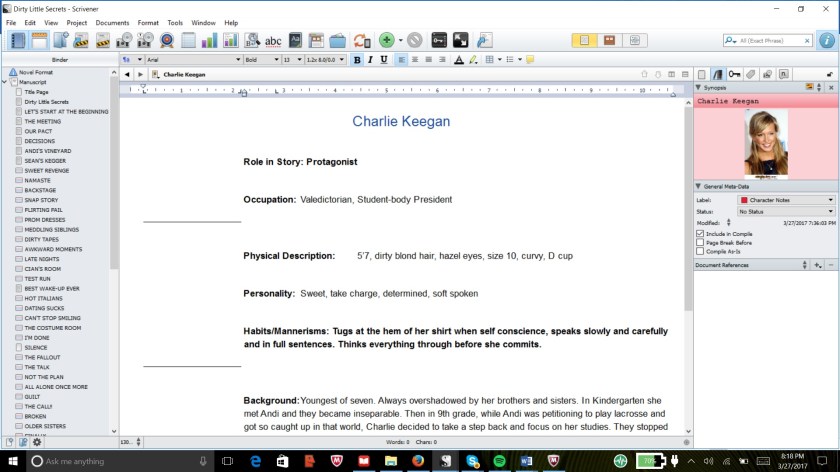The image size is (840, 472).
Task: Click the Project Targets bullseye icon
Action: click(167, 40)
